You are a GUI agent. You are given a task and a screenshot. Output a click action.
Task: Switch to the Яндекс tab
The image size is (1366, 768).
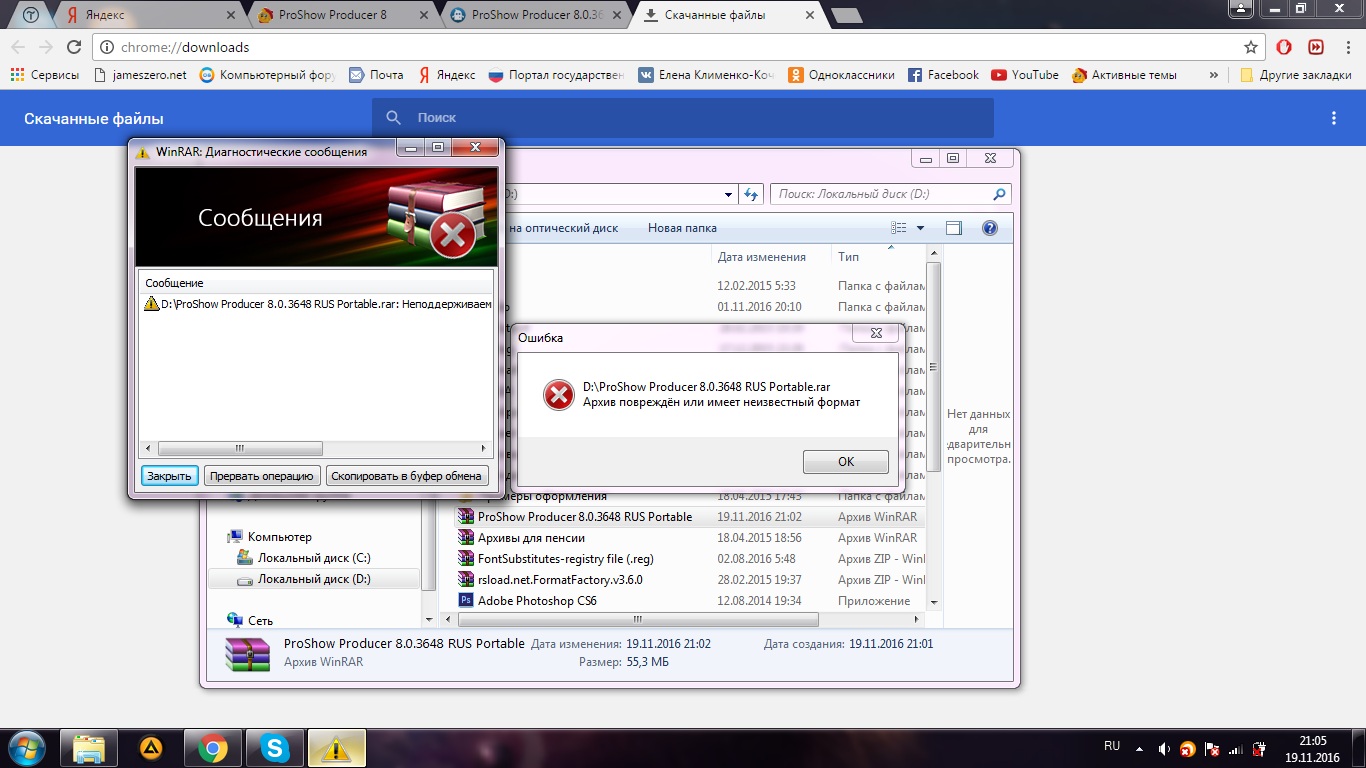[x=148, y=15]
